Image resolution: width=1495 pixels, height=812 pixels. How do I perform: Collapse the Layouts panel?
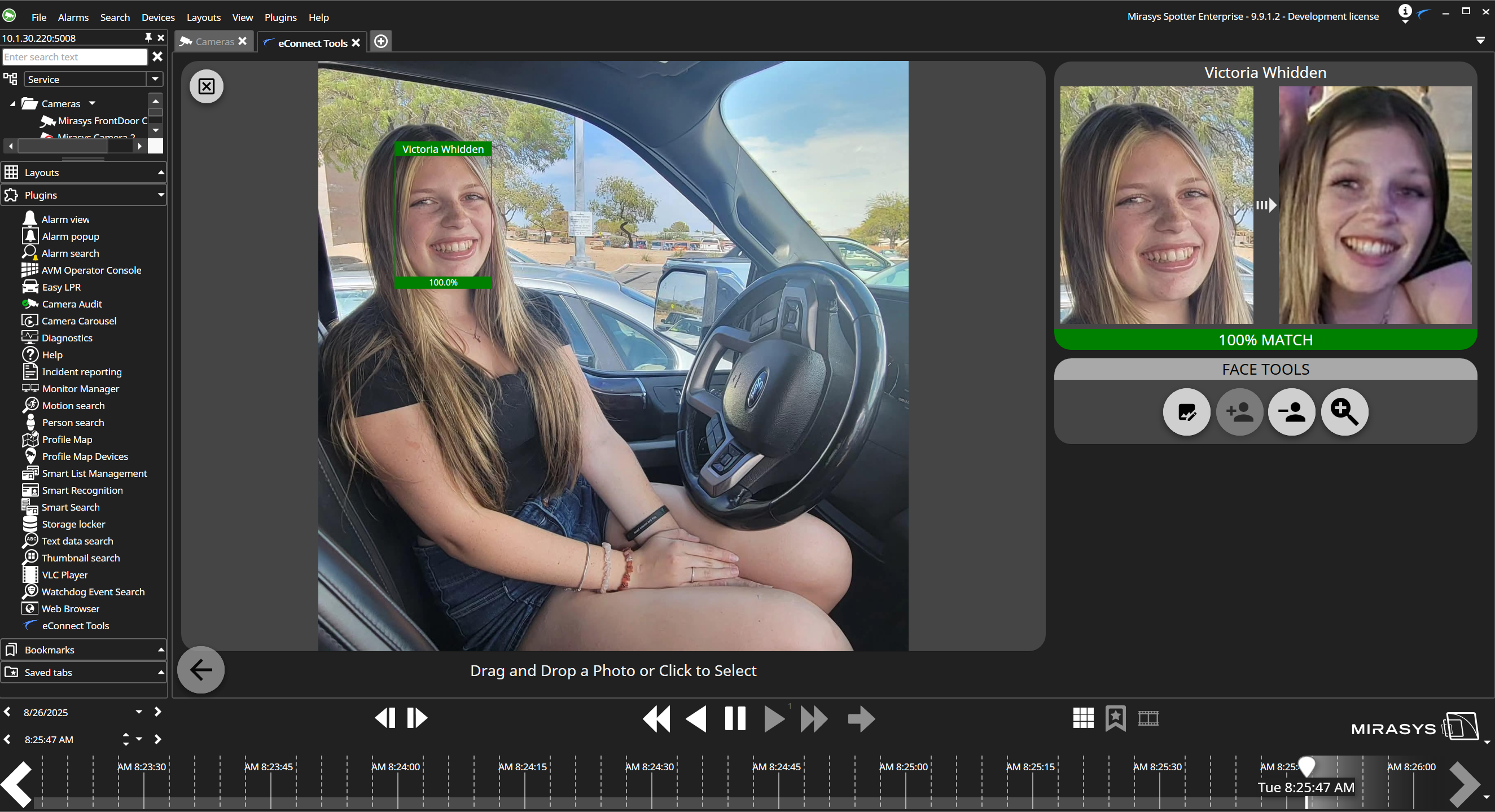coord(161,172)
